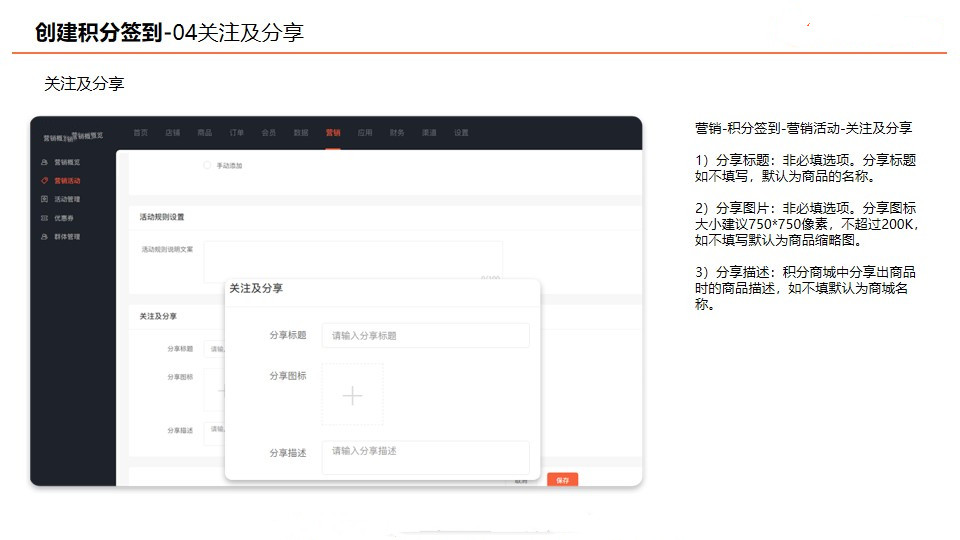Screen dimensions: 960x540
Task: Switch to the 数据 top nav tab
Action: [301, 132]
